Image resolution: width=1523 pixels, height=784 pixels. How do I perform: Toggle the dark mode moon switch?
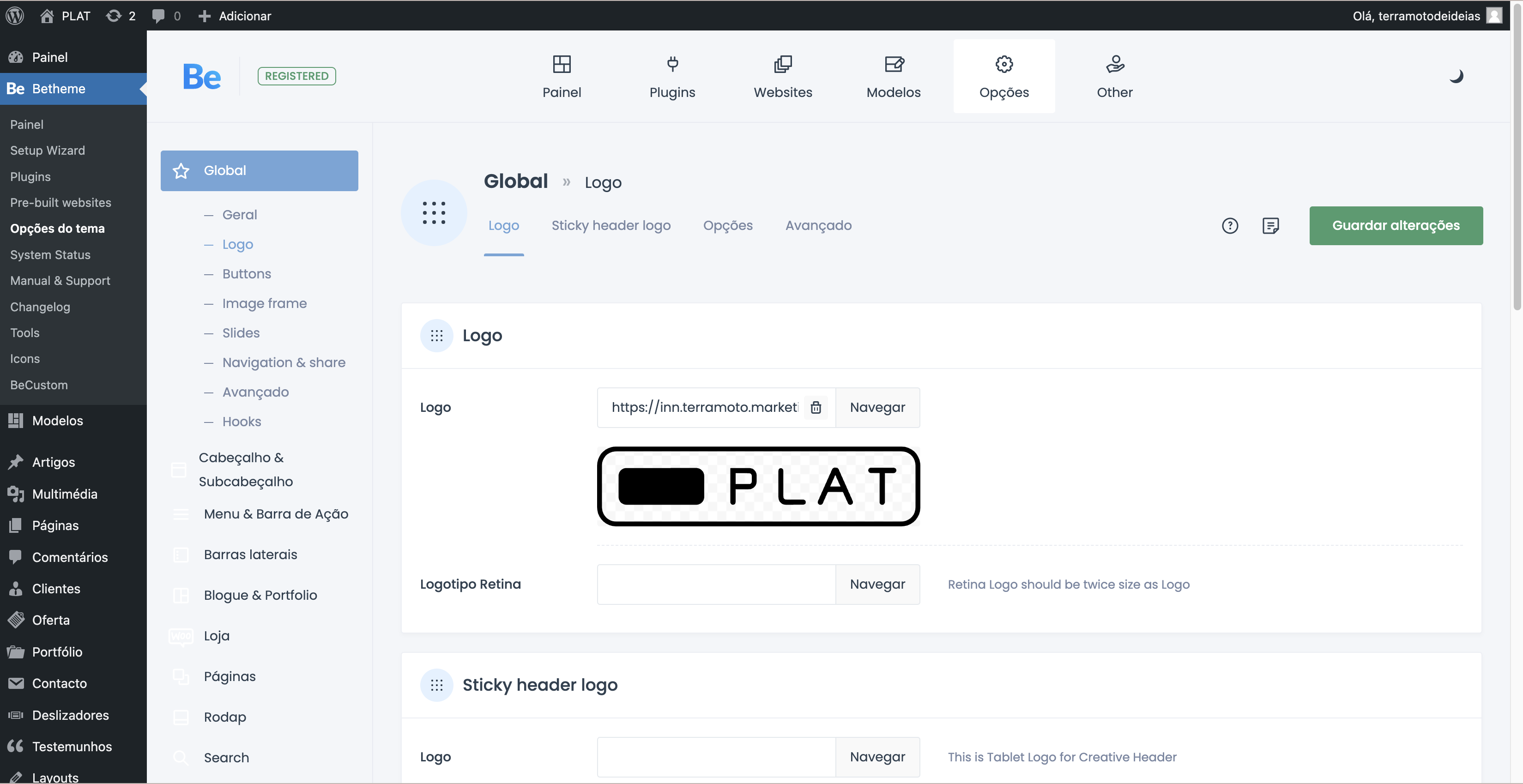point(1457,76)
